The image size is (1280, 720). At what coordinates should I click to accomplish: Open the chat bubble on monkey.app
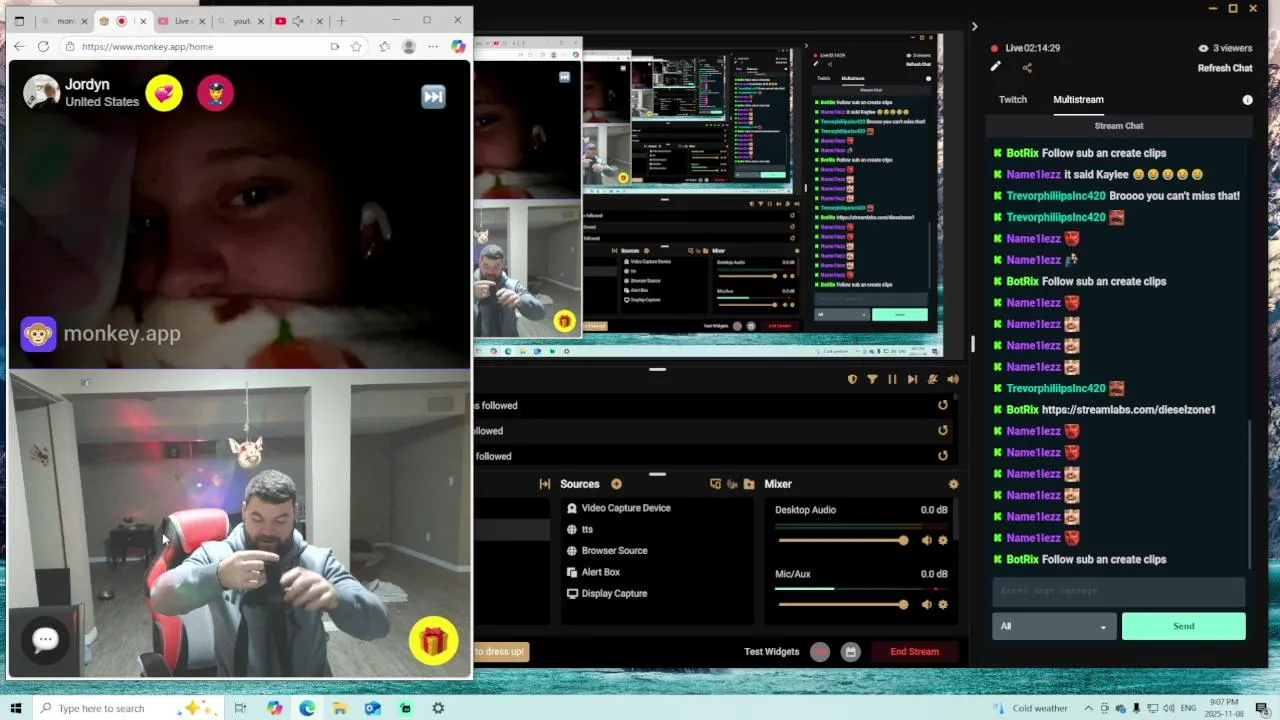pyautogui.click(x=45, y=640)
